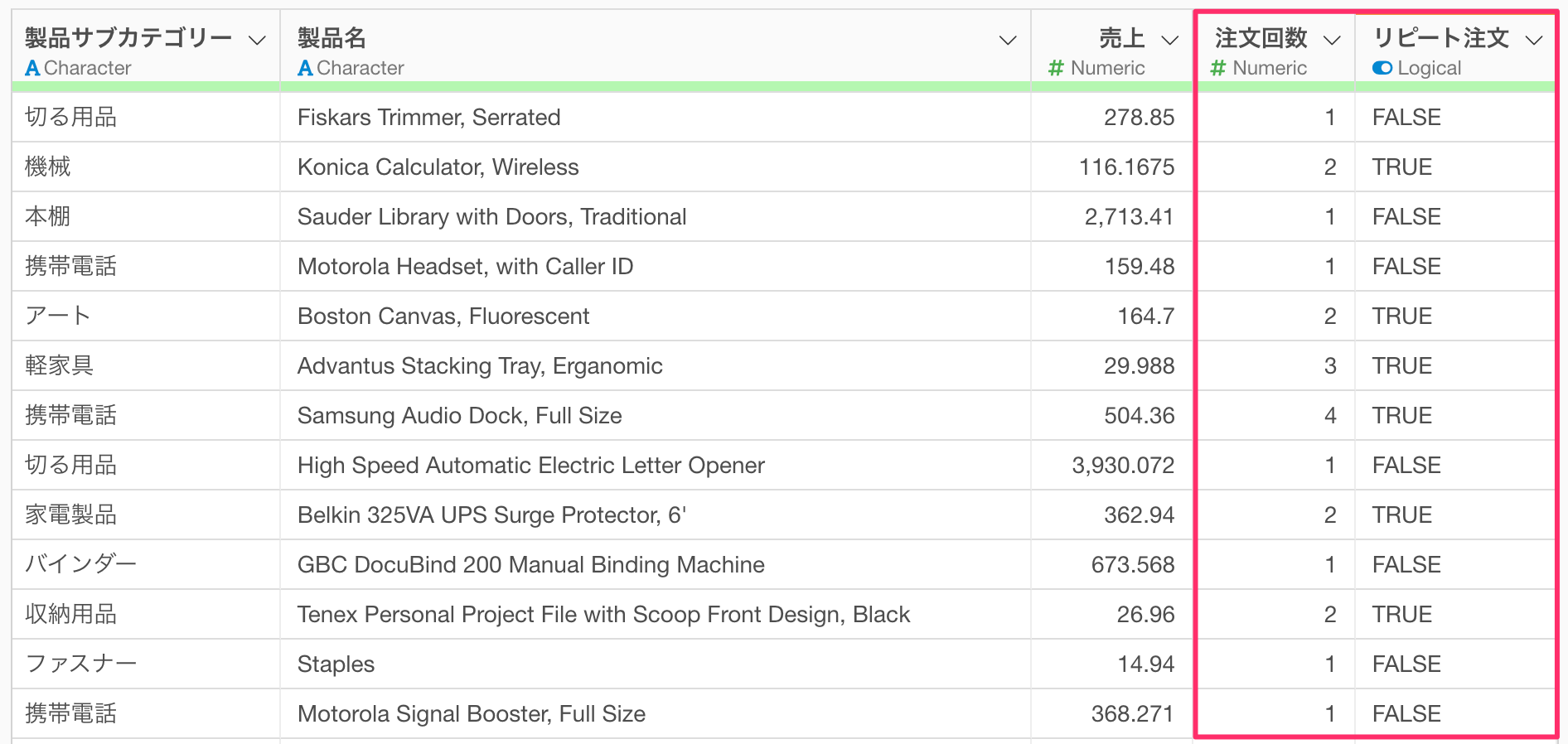Click FALSE in the Fiskars Trimmer row
This screenshot has height=744, width=1568.
[x=1406, y=118]
